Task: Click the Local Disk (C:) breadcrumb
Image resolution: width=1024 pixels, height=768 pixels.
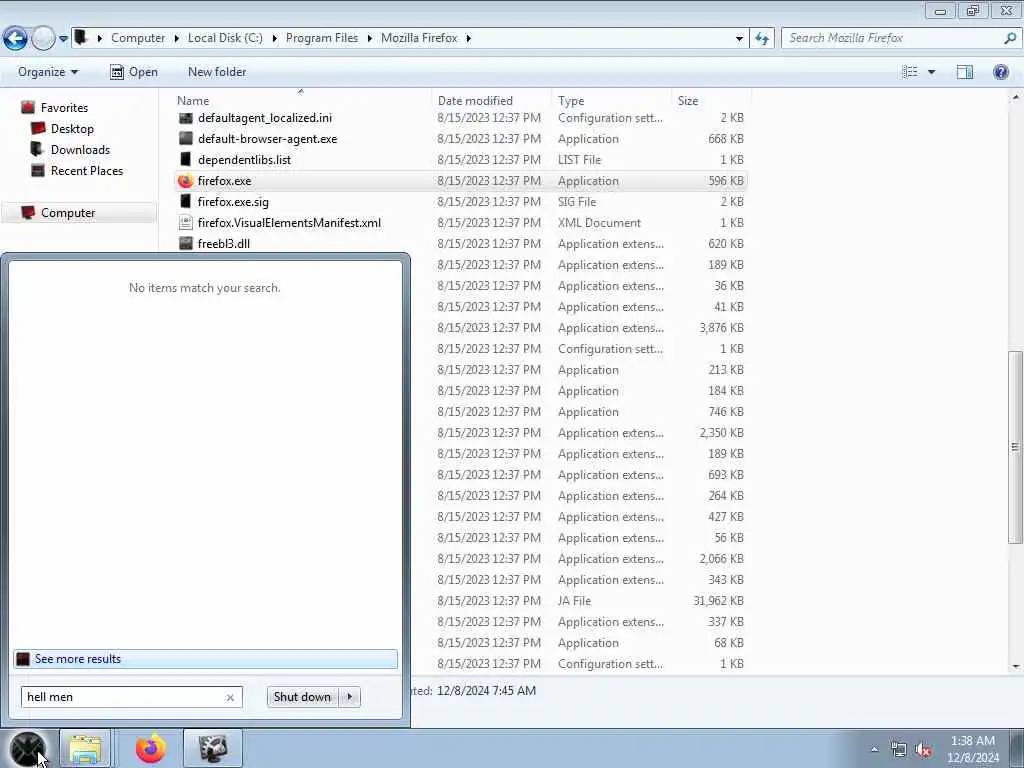Action: click(x=225, y=38)
